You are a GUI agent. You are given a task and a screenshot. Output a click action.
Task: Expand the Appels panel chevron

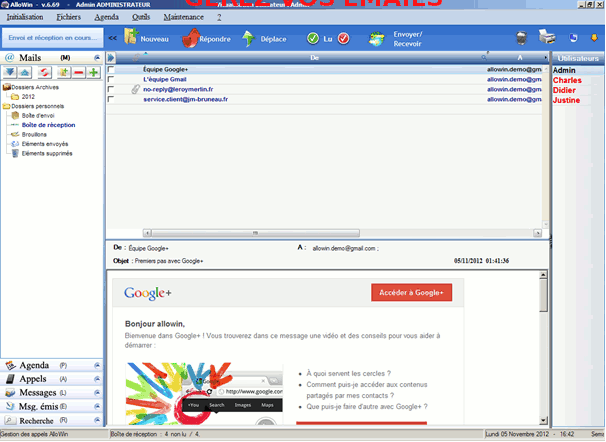tap(97, 379)
